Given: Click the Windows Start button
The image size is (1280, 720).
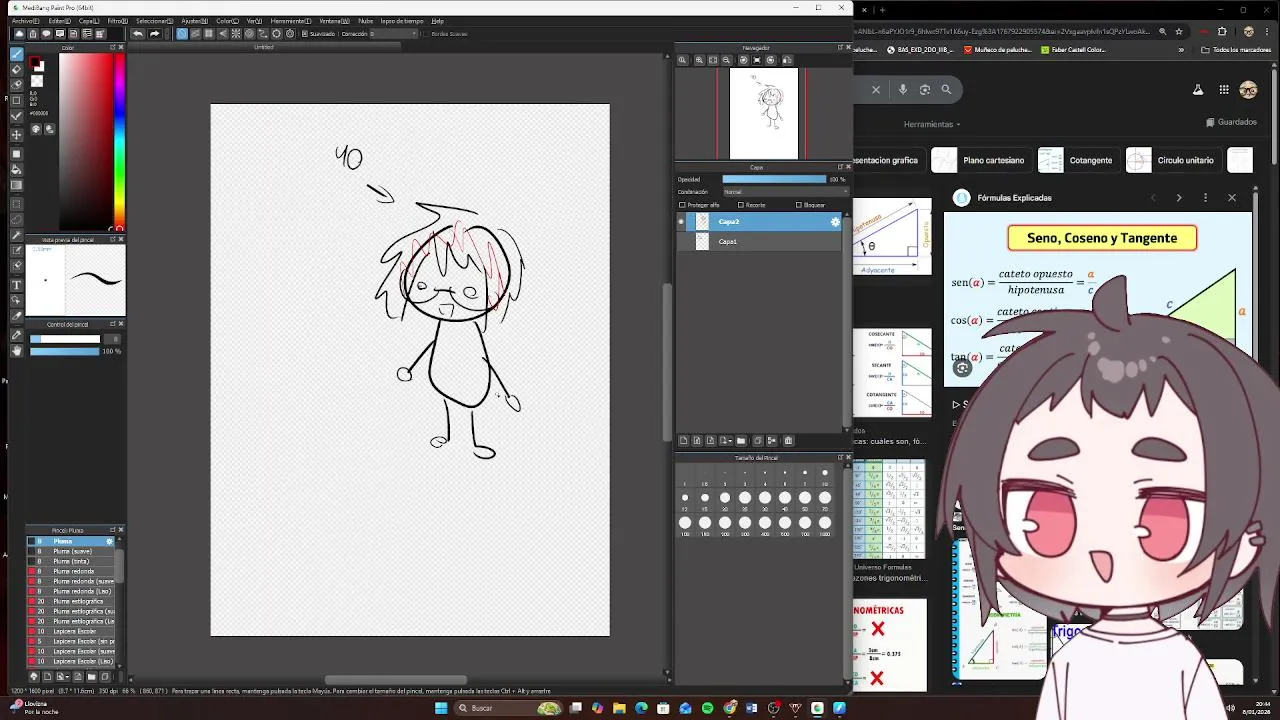Looking at the screenshot, I should point(441,708).
